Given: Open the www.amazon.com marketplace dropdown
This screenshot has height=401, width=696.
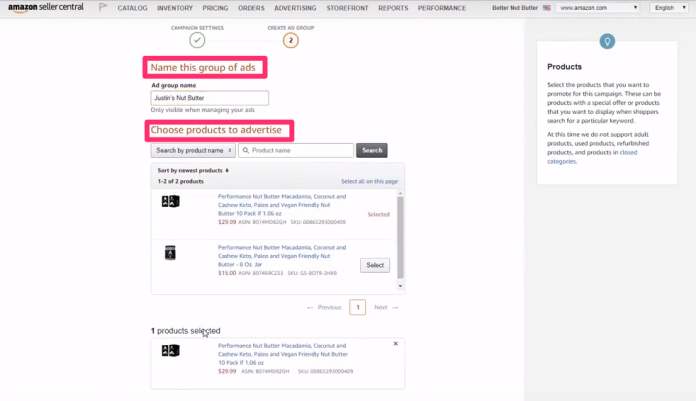Looking at the screenshot, I should click(598, 8).
